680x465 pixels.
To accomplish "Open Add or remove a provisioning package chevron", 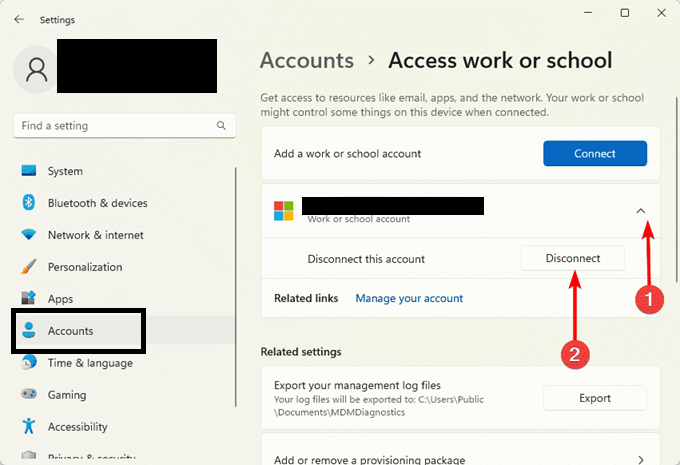I will pyautogui.click(x=641, y=459).
